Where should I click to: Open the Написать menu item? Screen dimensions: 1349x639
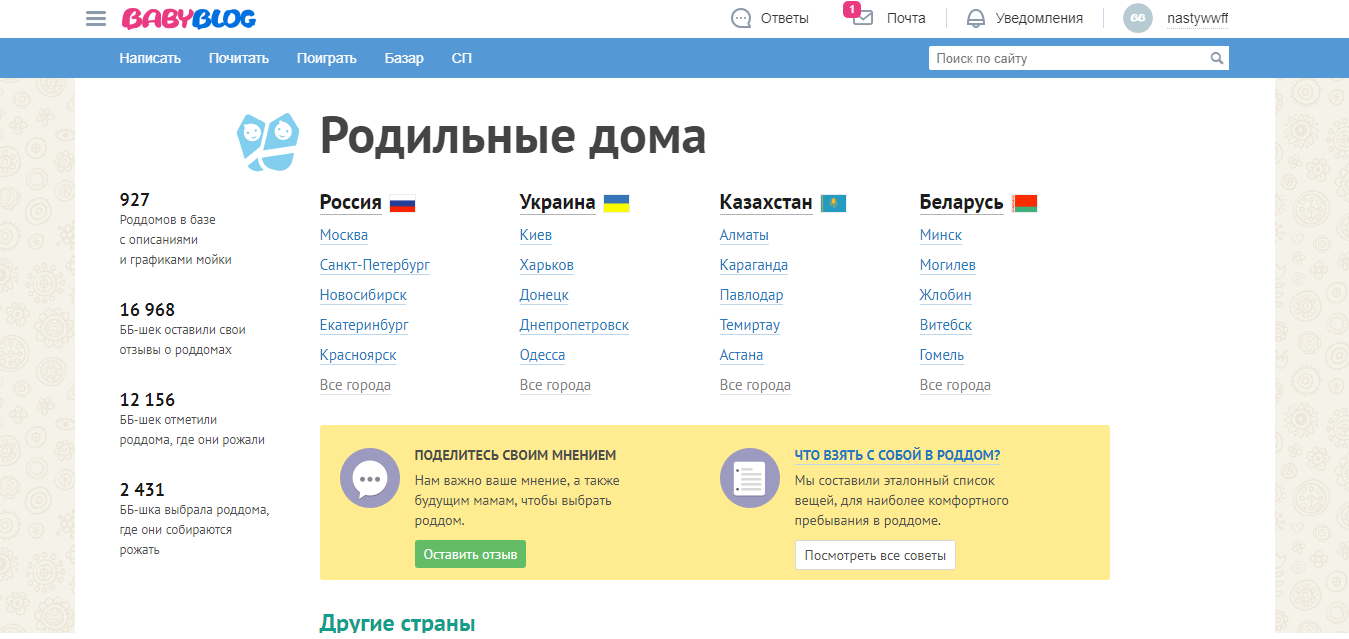click(150, 58)
